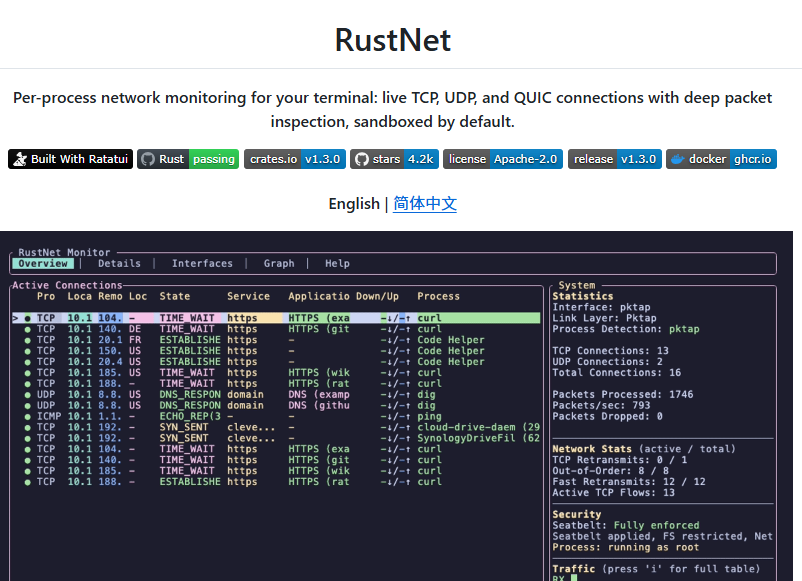Click 'TCP Connections: 13' statistic
The width and height of the screenshot is (802, 581).
click(610, 351)
